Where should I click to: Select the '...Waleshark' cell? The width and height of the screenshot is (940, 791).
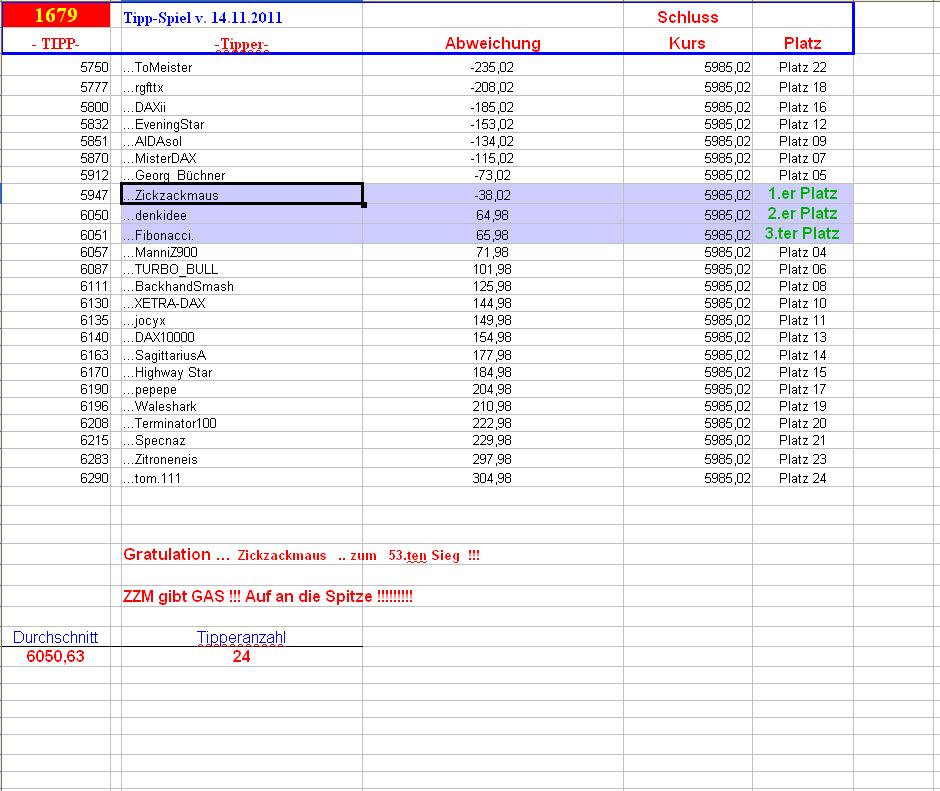(242, 406)
